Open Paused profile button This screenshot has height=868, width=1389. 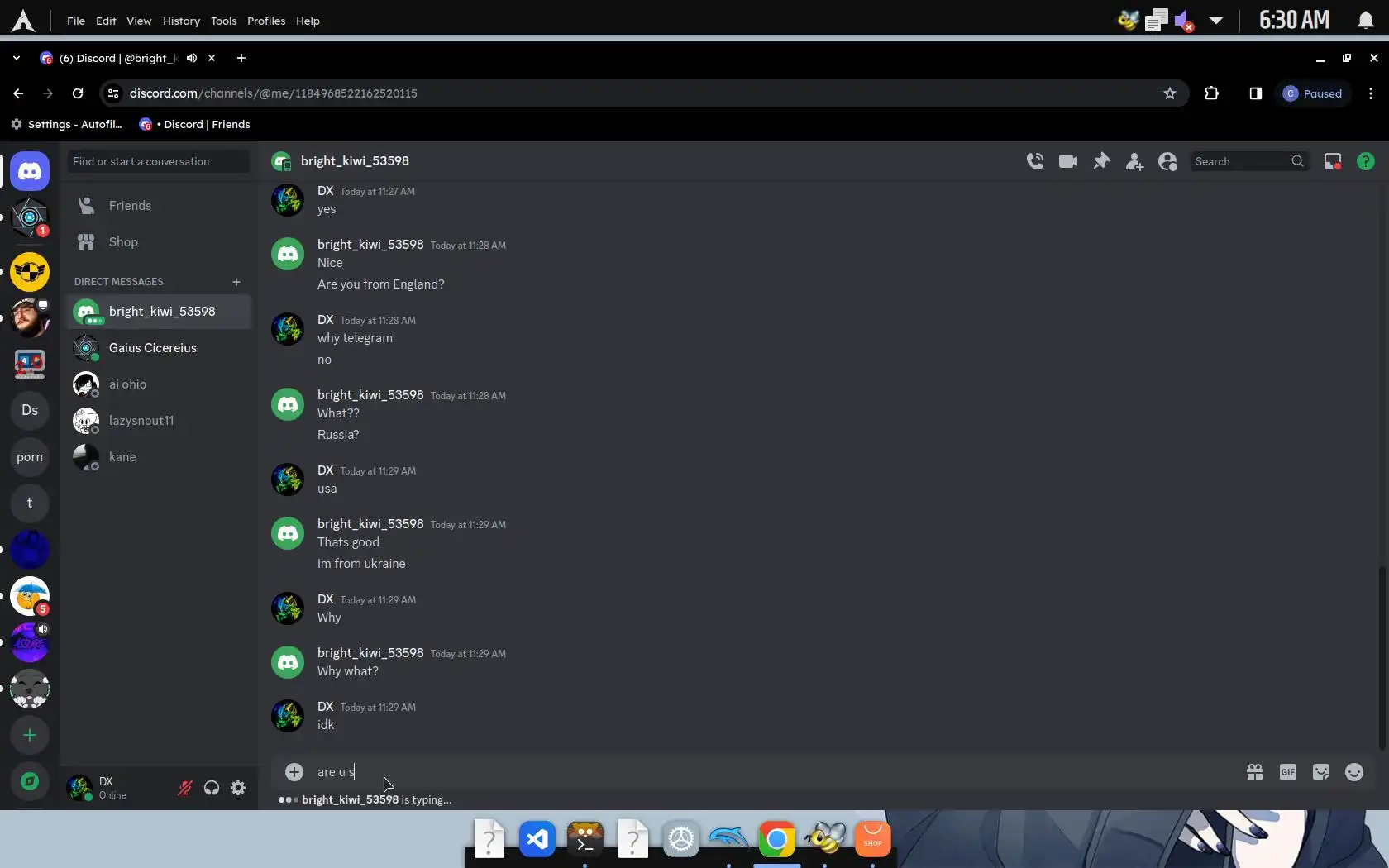click(1313, 93)
